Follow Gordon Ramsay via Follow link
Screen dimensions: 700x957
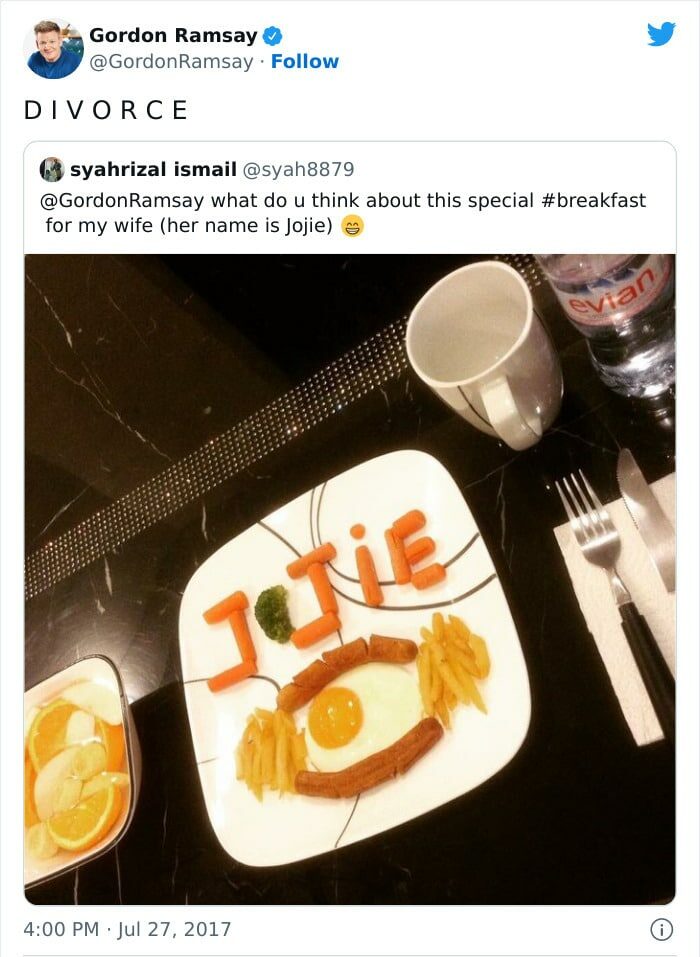click(305, 62)
